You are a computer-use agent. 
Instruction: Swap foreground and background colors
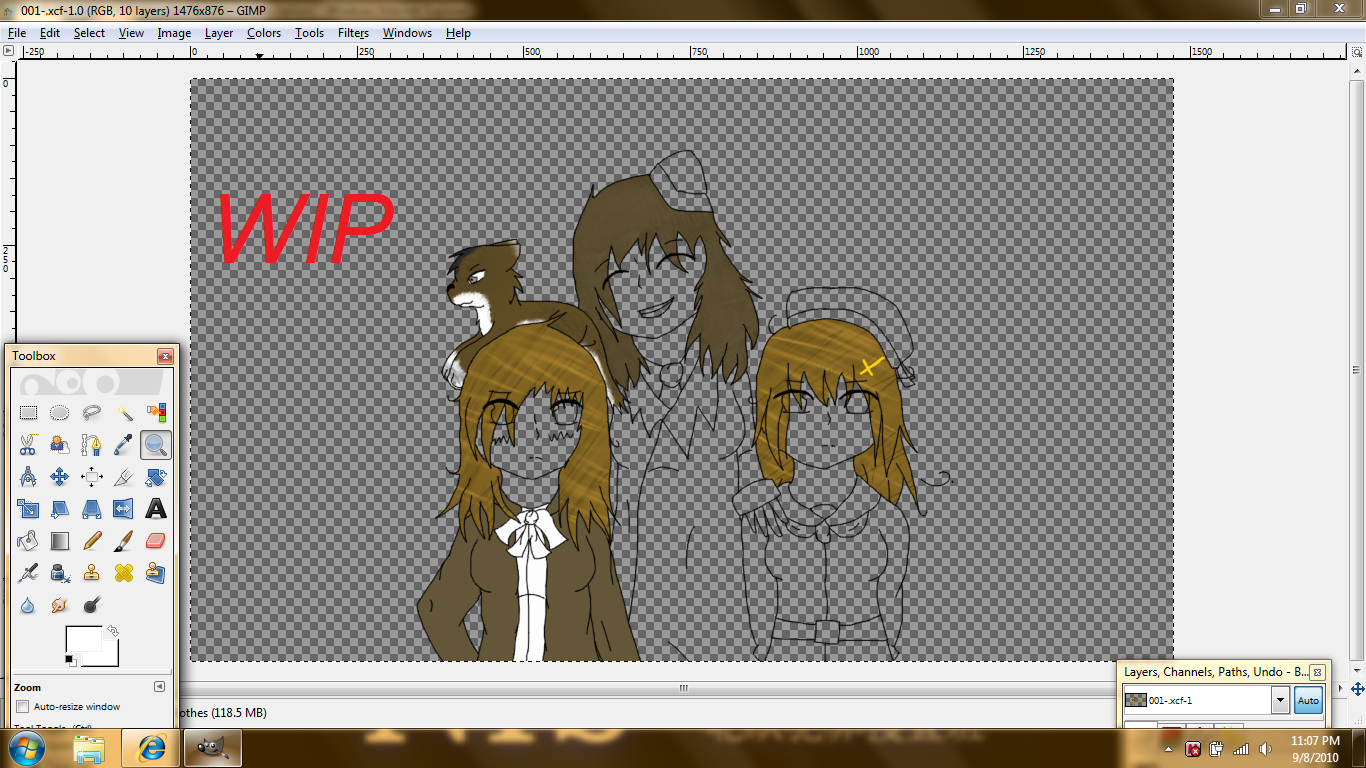tap(113, 631)
